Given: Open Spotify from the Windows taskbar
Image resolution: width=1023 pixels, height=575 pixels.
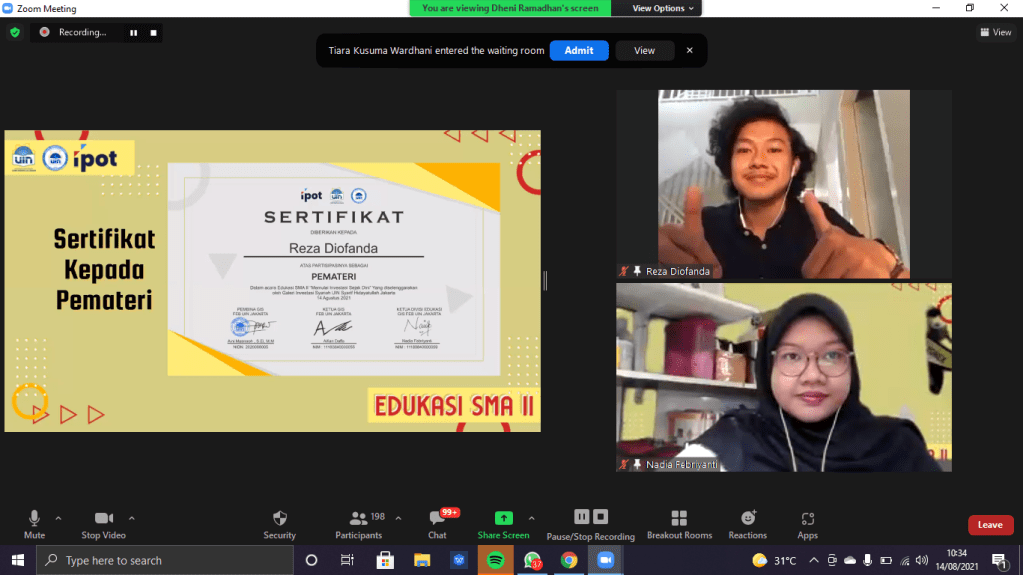Looking at the screenshot, I should [495, 560].
